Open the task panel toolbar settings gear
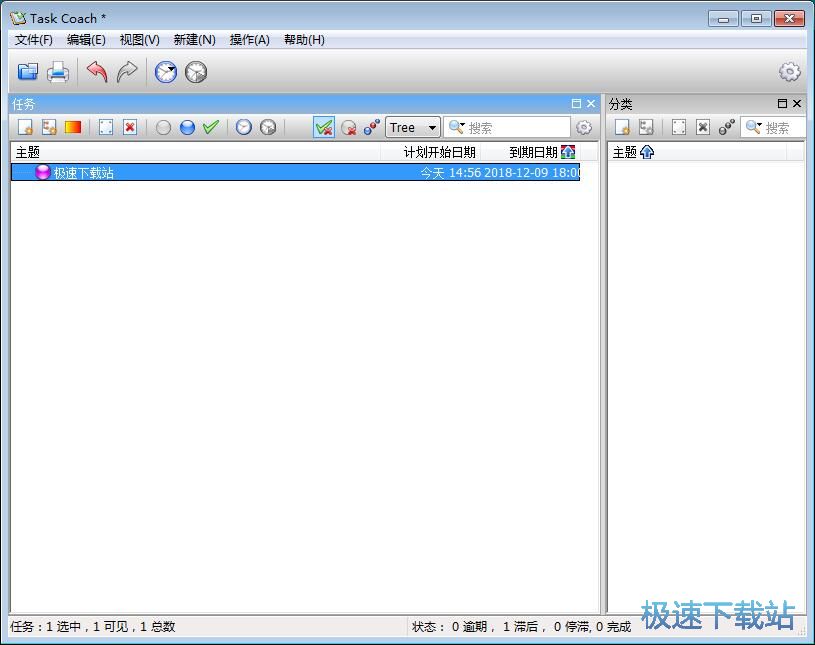The height and width of the screenshot is (645, 815). point(584,127)
